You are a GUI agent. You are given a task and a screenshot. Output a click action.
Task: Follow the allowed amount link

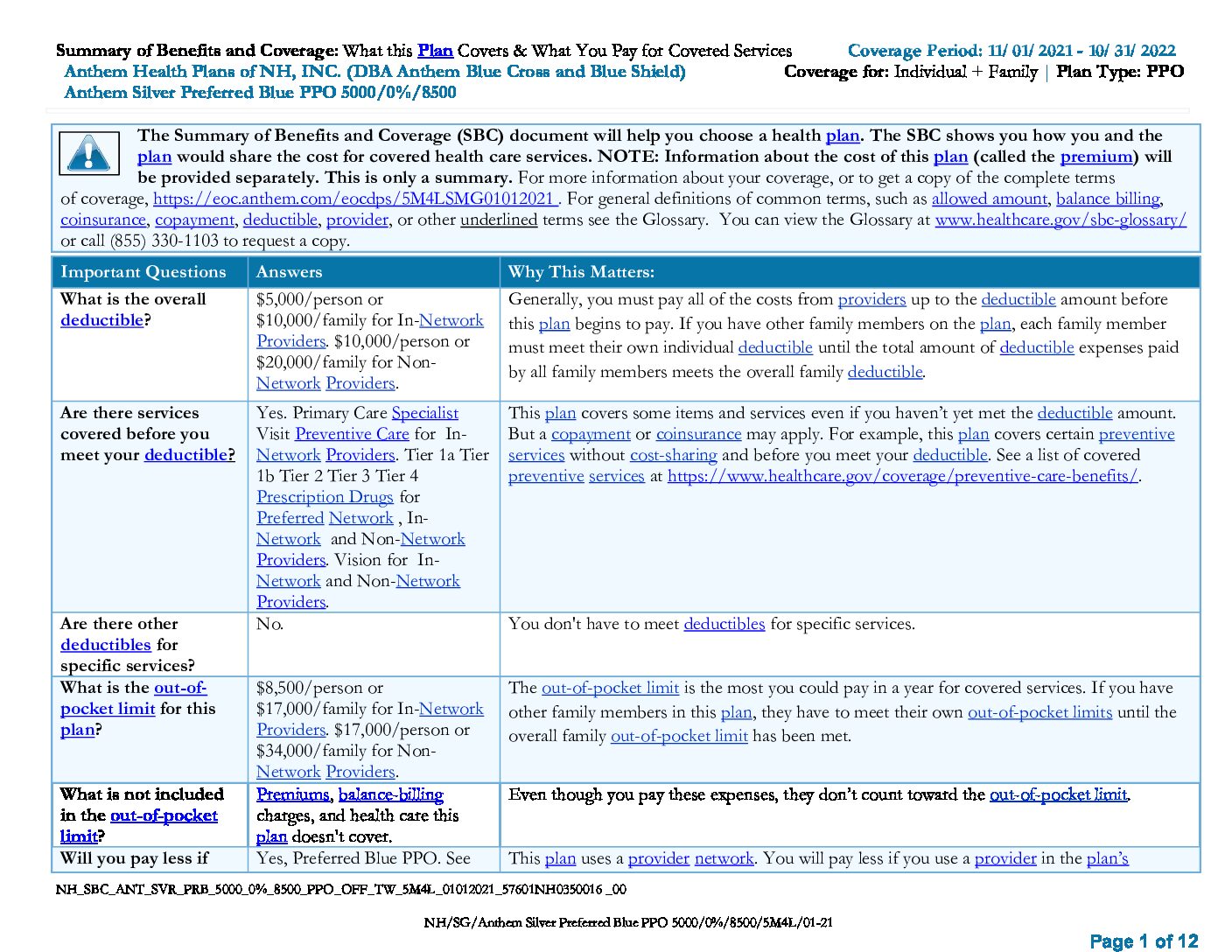tap(989, 199)
